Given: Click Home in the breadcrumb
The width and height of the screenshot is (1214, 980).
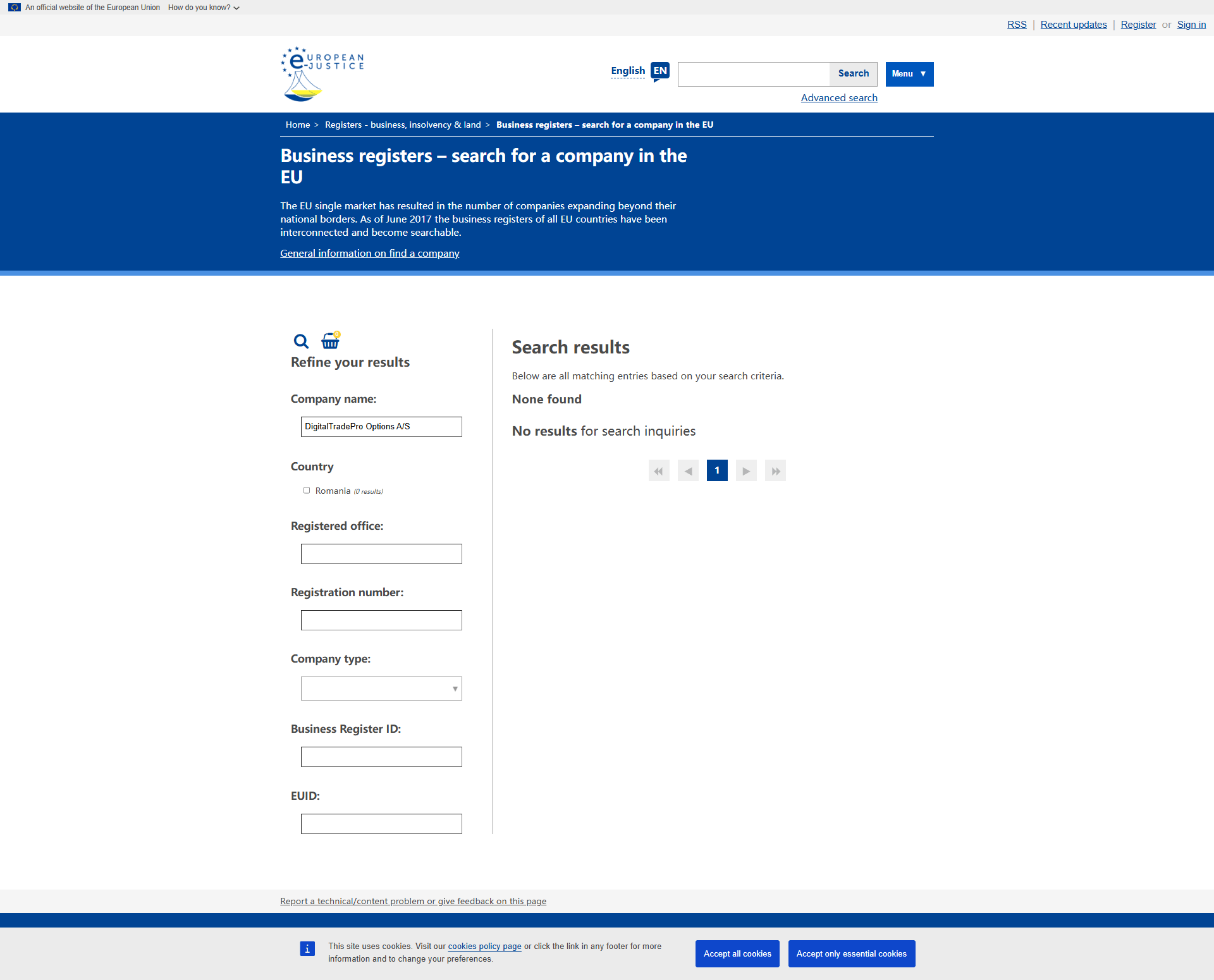Looking at the screenshot, I should coord(298,125).
